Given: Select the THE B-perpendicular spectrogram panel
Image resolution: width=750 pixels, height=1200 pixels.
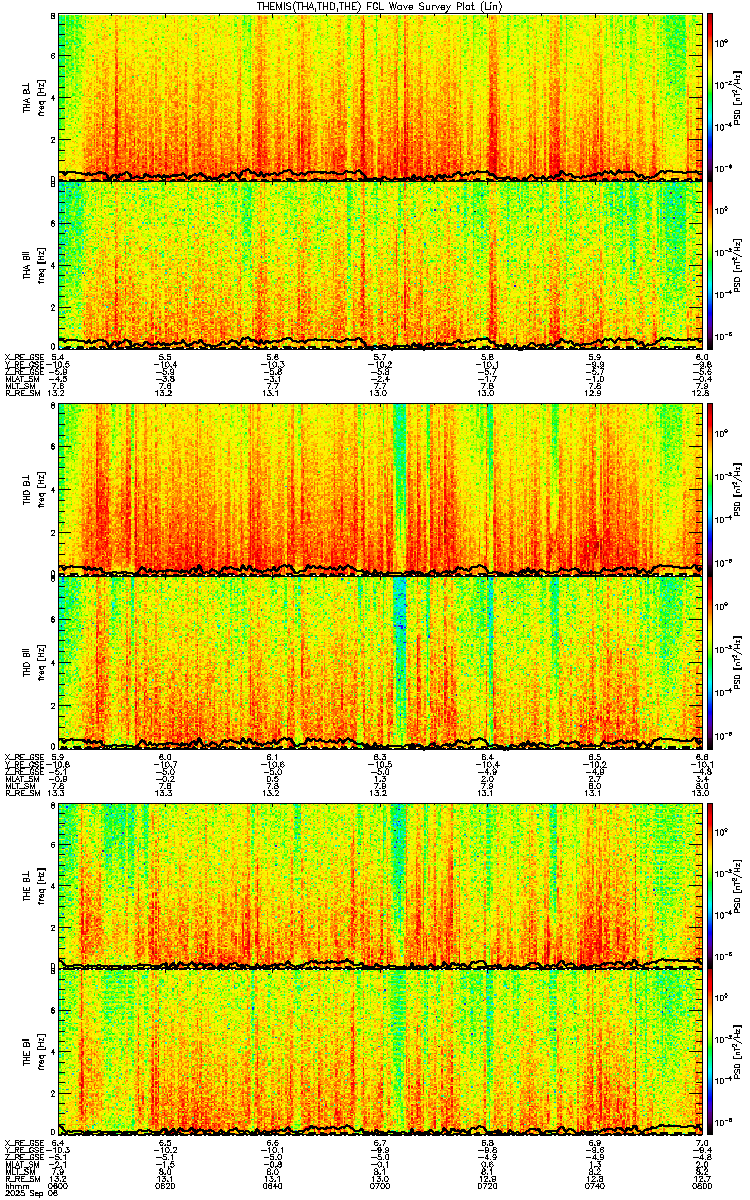Looking at the screenshot, I should click(x=380, y=884).
